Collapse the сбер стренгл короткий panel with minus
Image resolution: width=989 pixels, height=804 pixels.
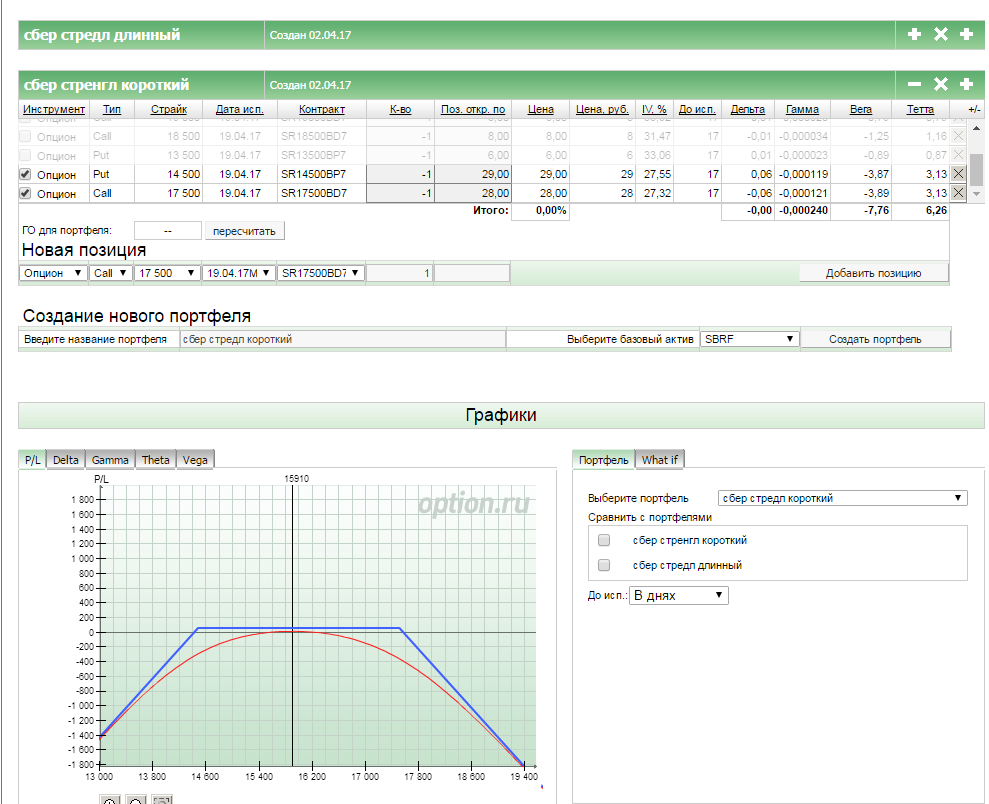914,85
